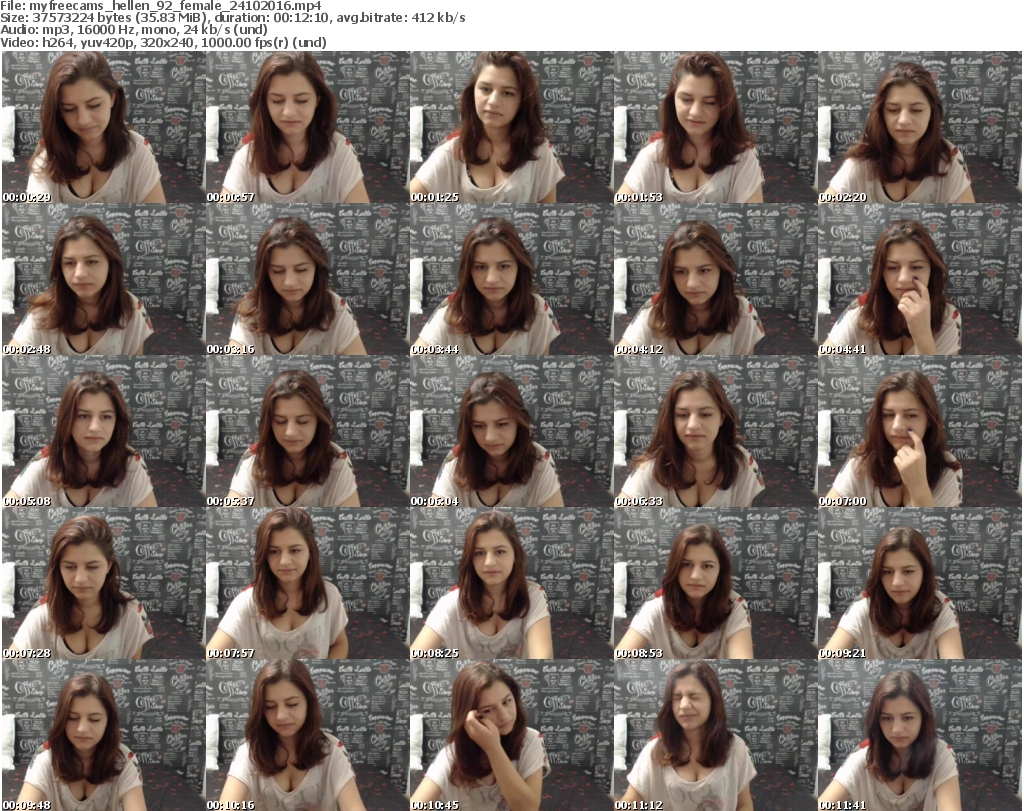Select the thumbnail frame at 00:03:16
The image size is (1024, 811).
tap(308, 279)
